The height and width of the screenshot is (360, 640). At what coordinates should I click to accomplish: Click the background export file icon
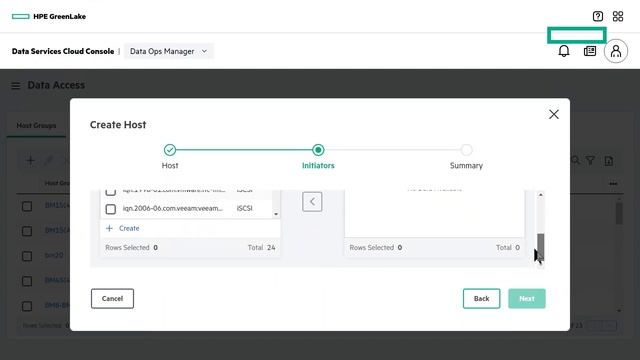click(609, 161)
